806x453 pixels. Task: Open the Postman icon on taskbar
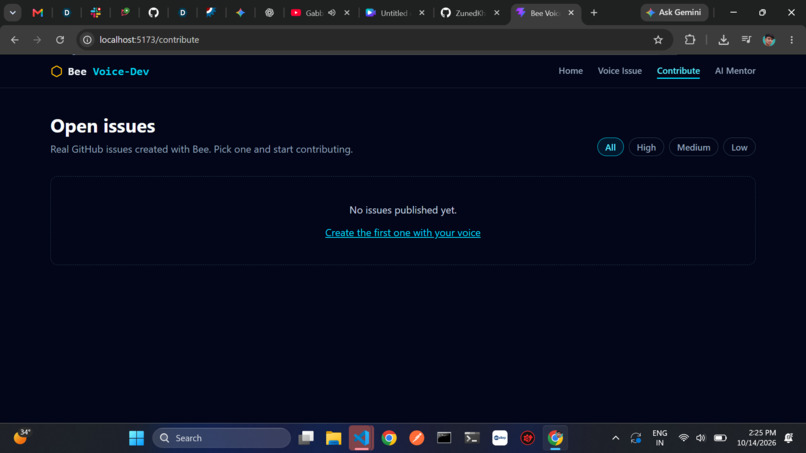pyautogui.click(x=417, y=438)
